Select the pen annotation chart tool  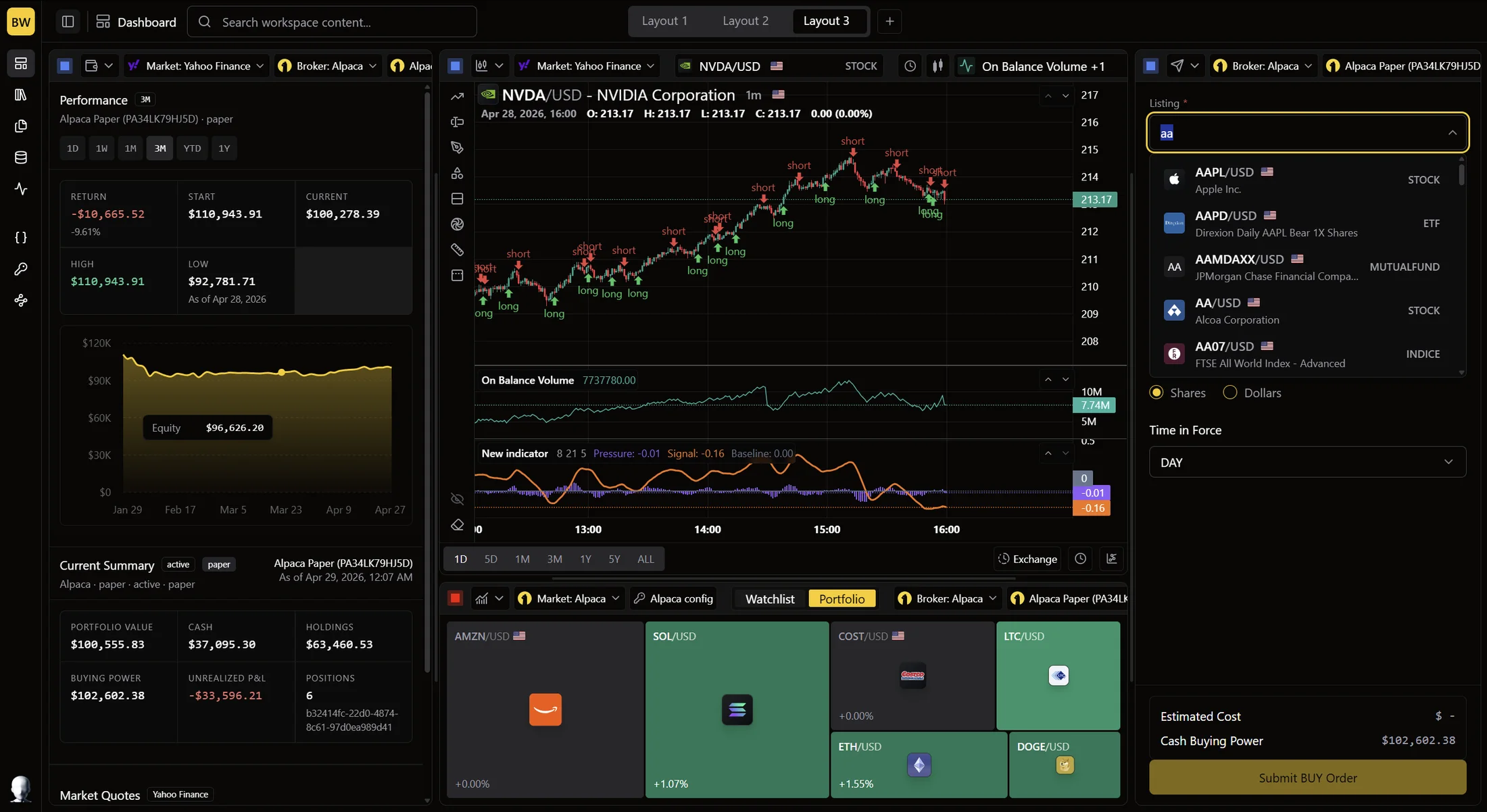(458, 147)
